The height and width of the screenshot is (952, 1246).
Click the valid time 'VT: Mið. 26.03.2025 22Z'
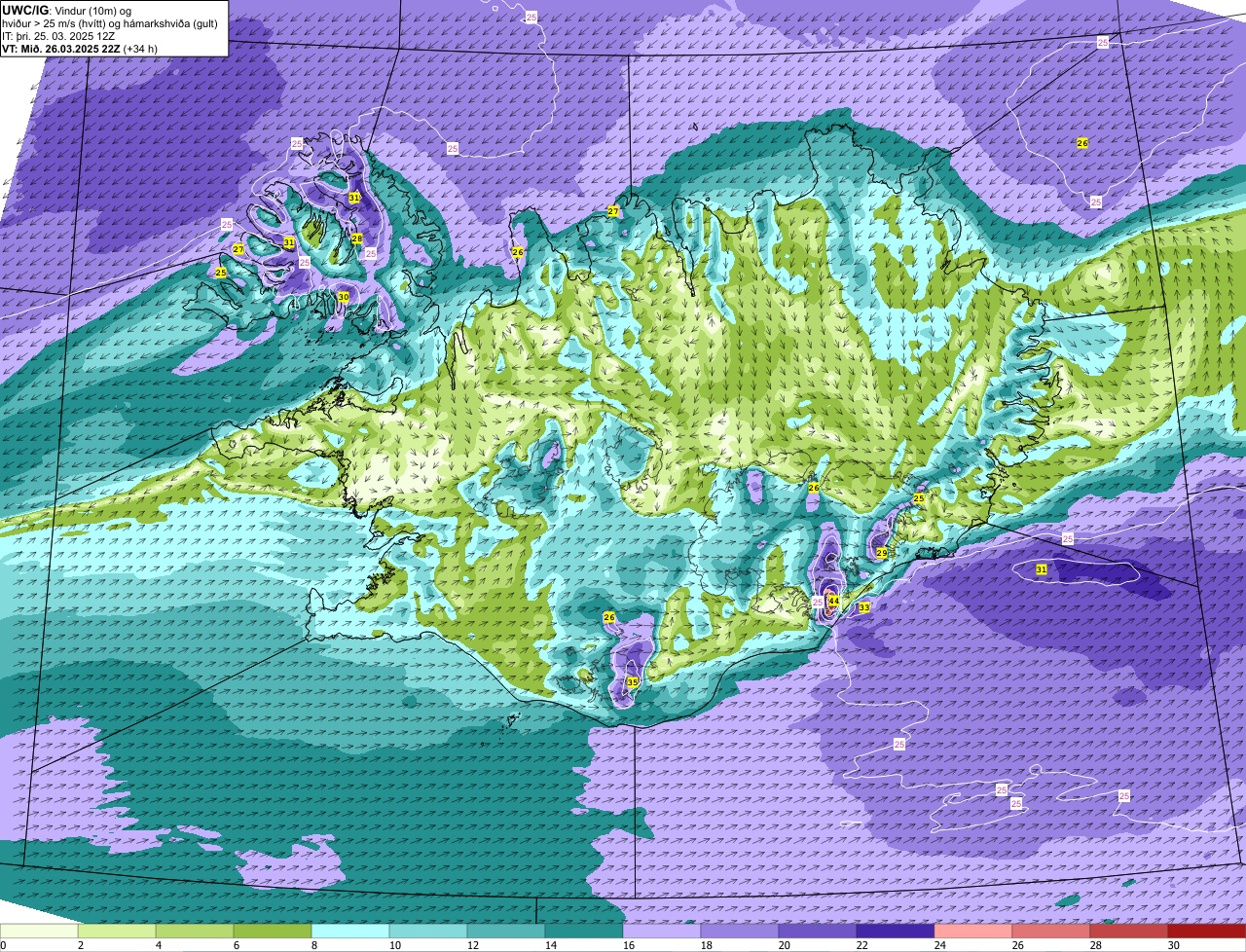pyautogui.click(x=61, y=49)
